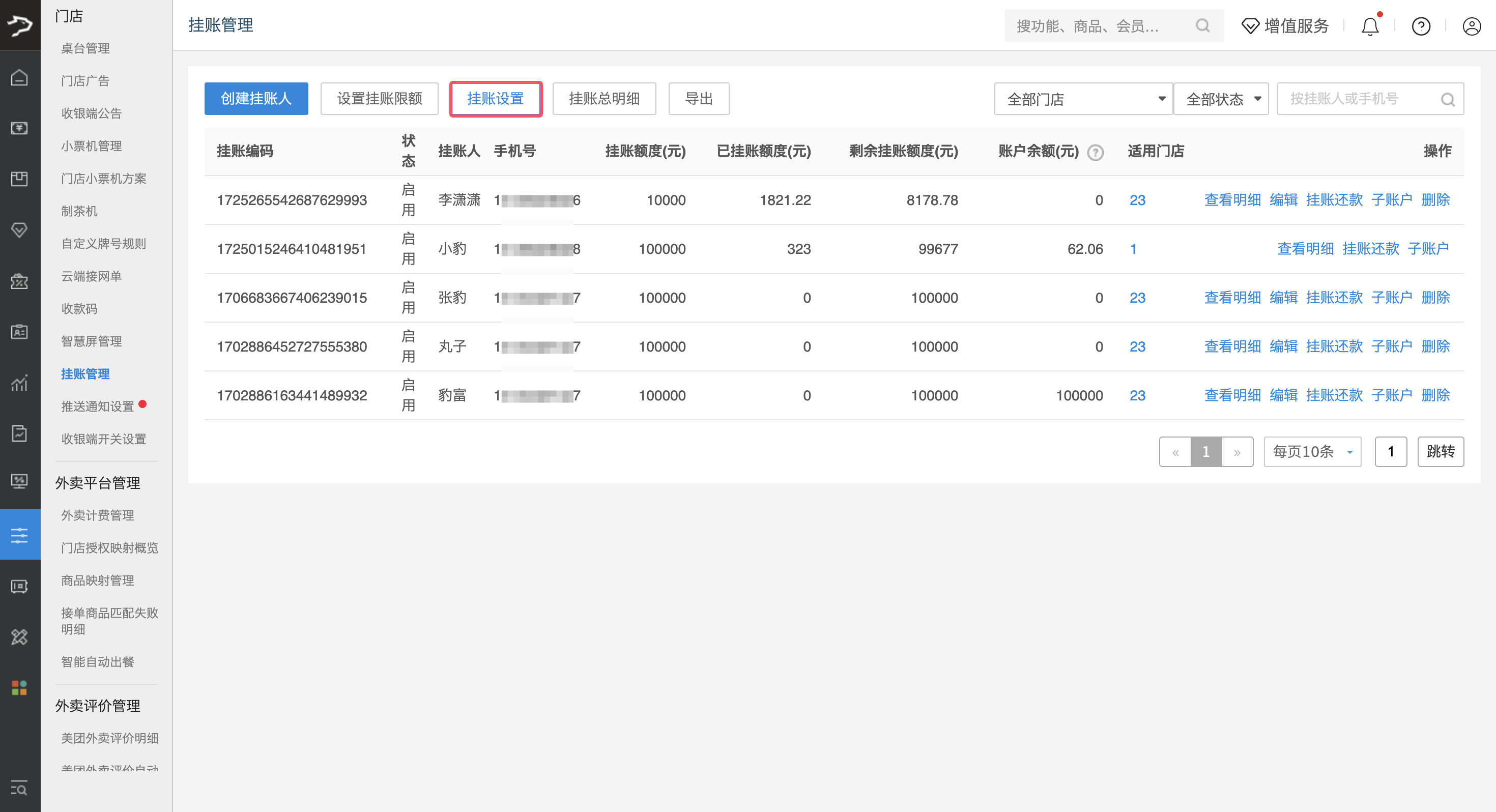The width and height of the screenshot is (1496, 812).
Task: Open the marketing coupon icon in sidebar
Action: (x=20, y=281)
